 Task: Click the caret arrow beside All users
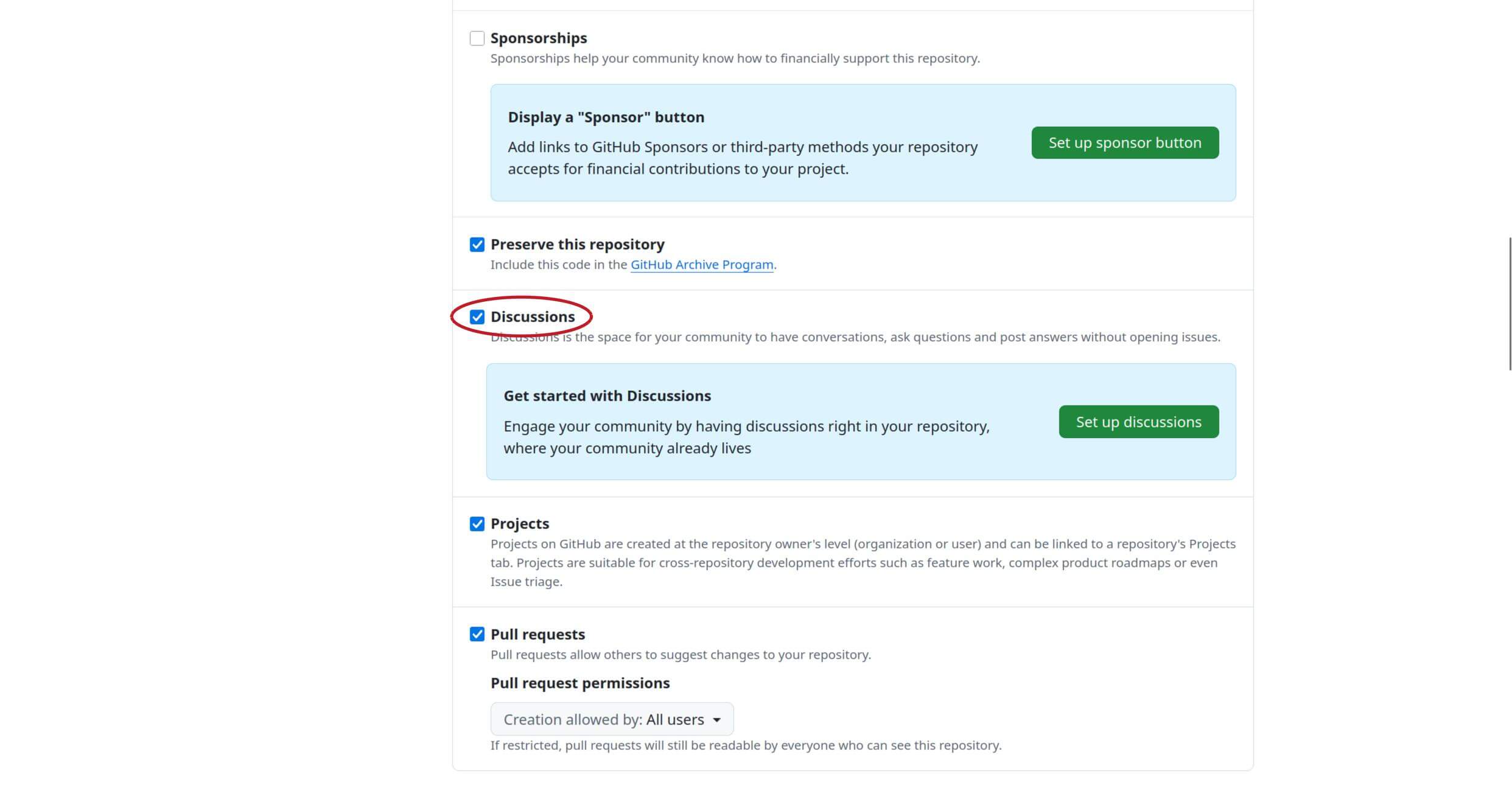pyautogui.click(x=717, y=720)
